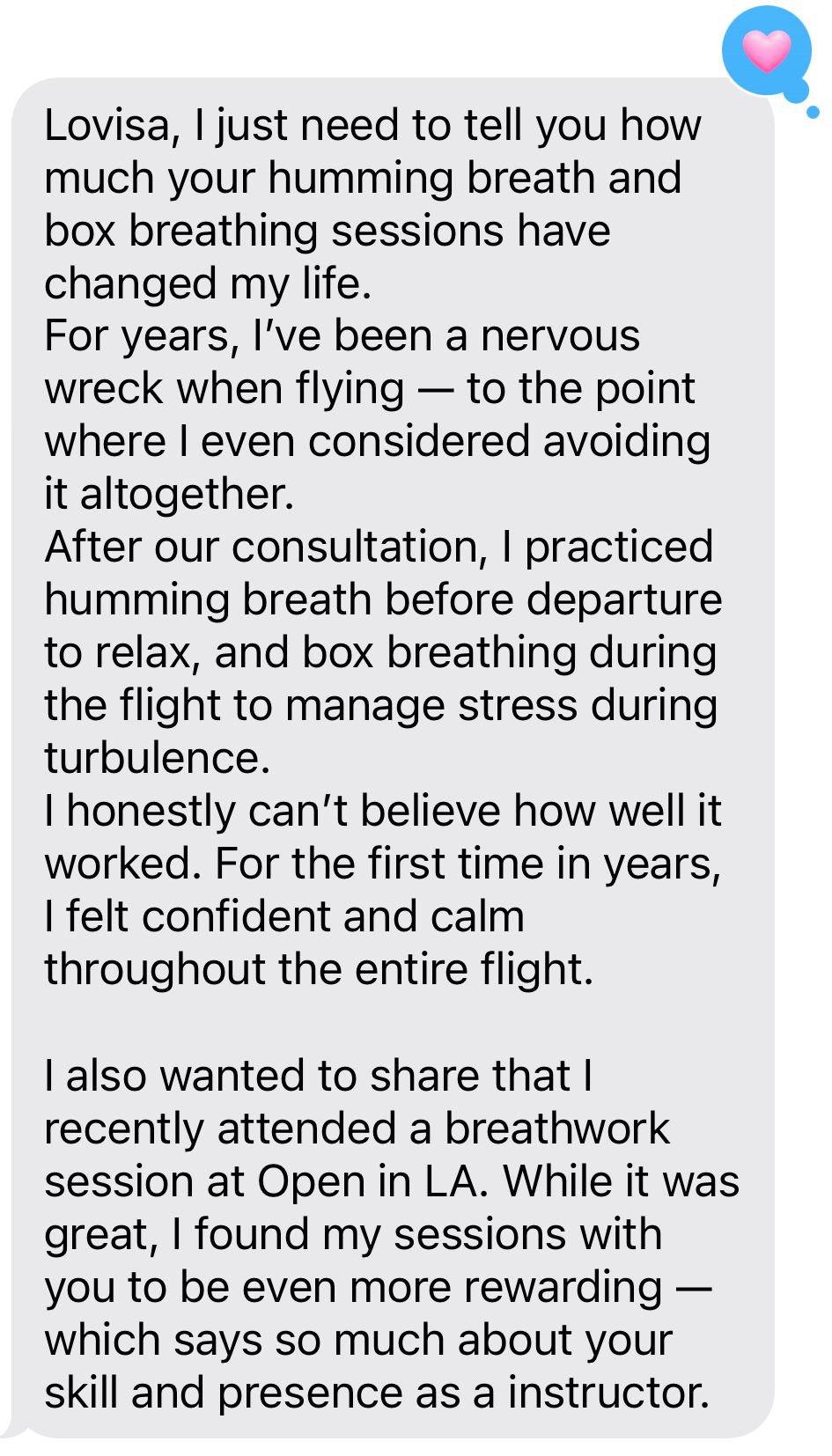
Task: Click the phrase "After our consultation"
Action: pos(265,548)
